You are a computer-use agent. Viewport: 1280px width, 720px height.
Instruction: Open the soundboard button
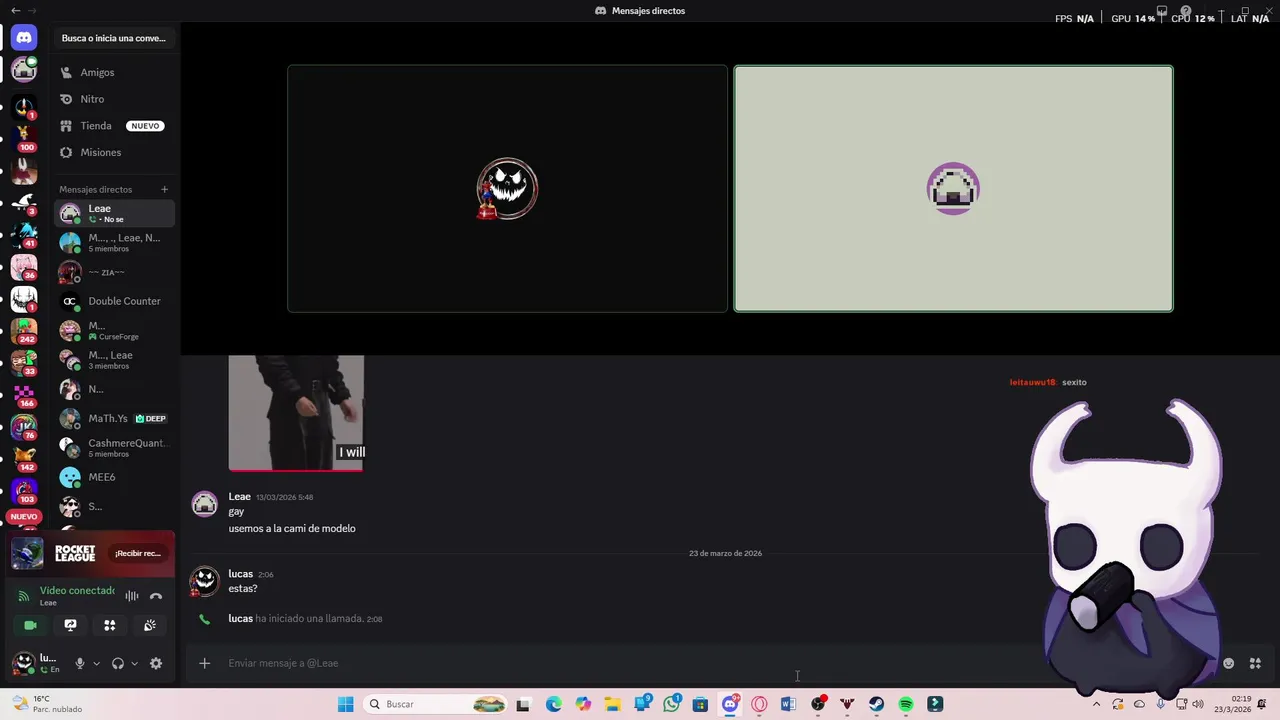(150, 625)
